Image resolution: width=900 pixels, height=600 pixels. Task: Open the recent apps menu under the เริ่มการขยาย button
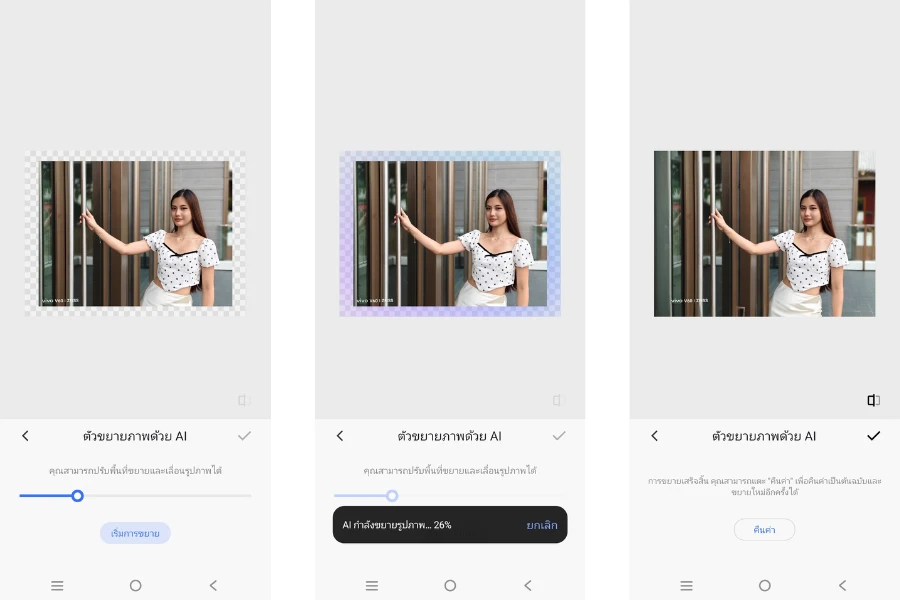(57, 585)
